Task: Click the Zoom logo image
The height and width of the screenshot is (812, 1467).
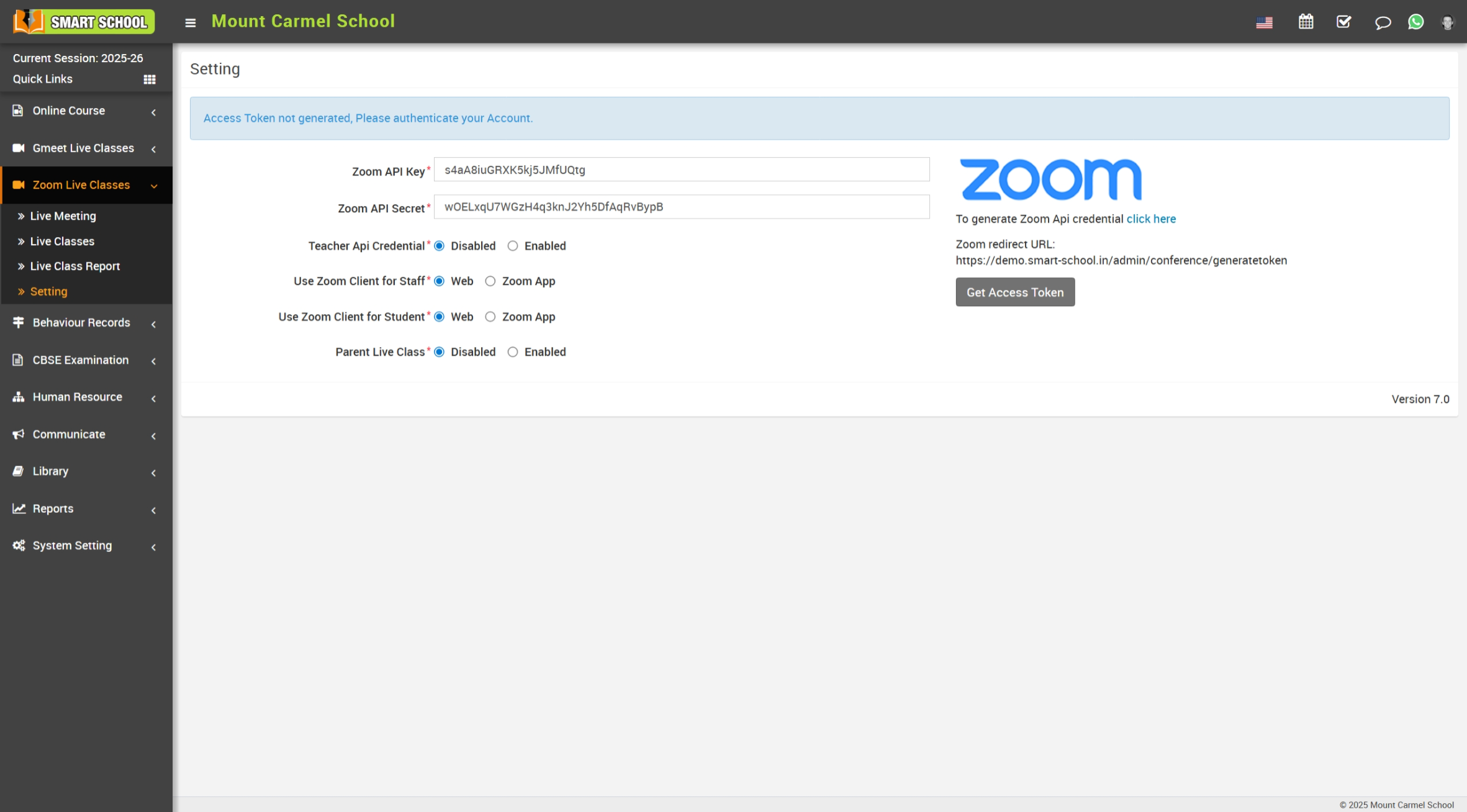Action: (x=1050, y=179)
